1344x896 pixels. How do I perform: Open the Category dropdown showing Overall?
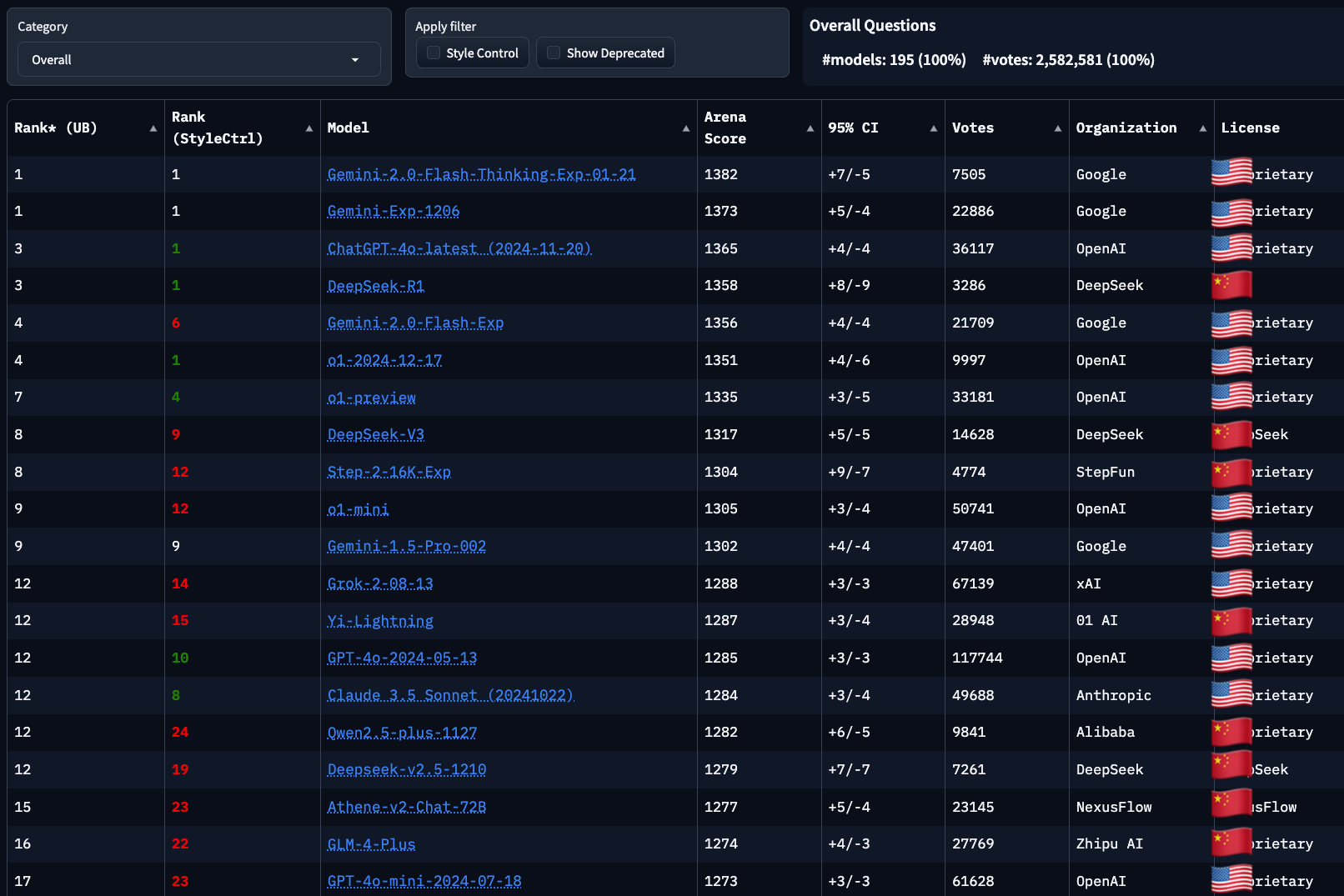tap(198, 60)
